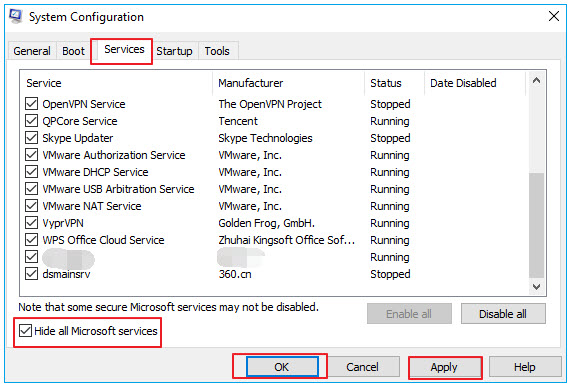Click the Apply button

(x=444, y=367)
